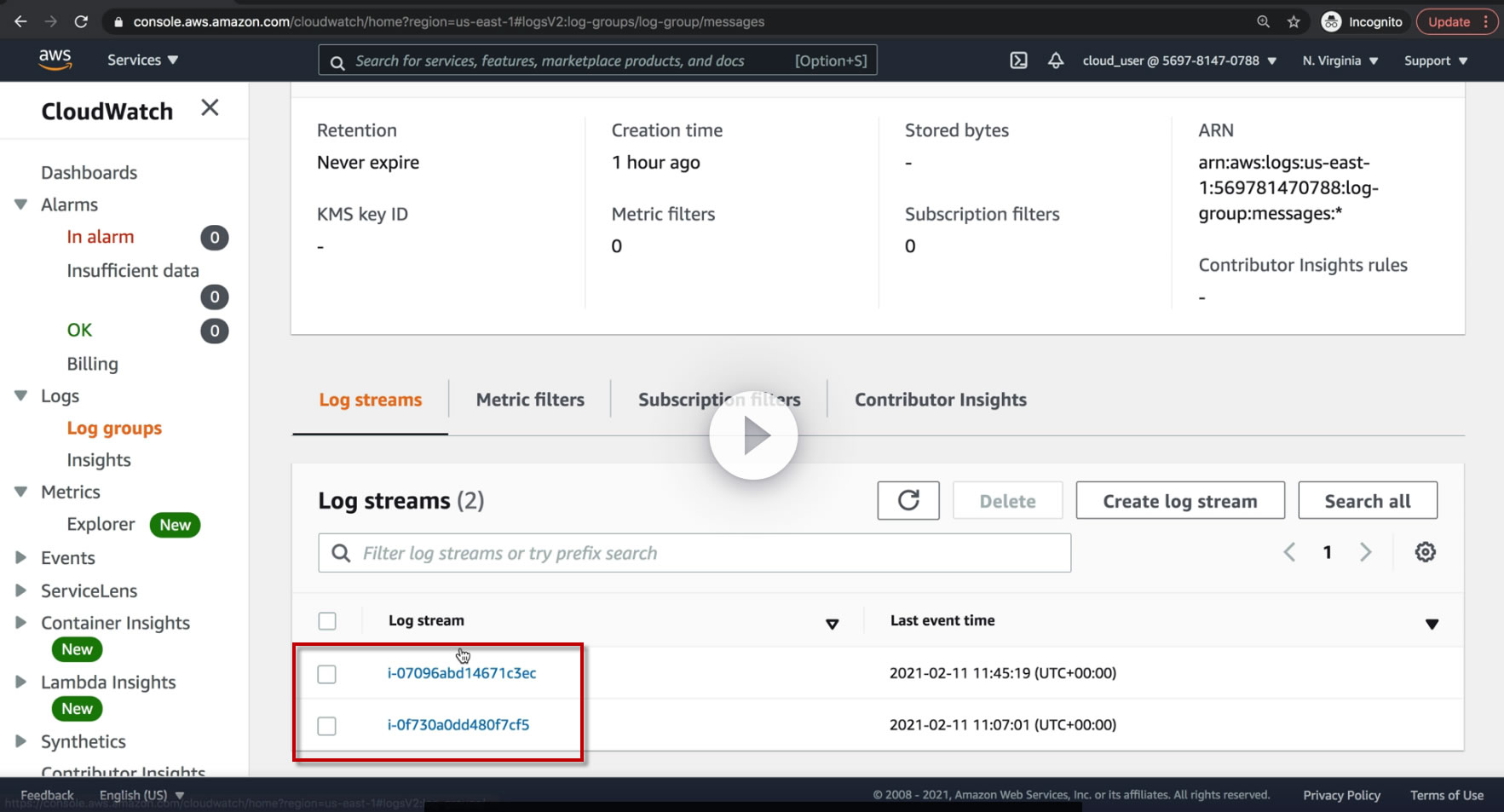The image size is (1504, 812).
Task: Click the Insufficient data count badge
Action: [x=215, y=297]
